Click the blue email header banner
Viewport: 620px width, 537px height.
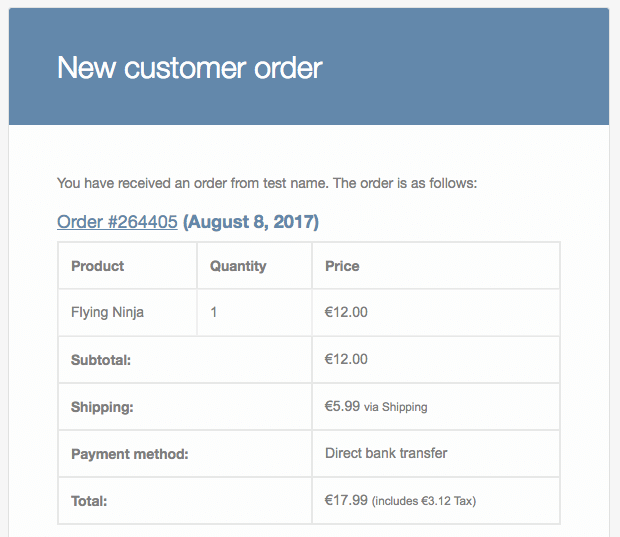[x=309, y=66]
